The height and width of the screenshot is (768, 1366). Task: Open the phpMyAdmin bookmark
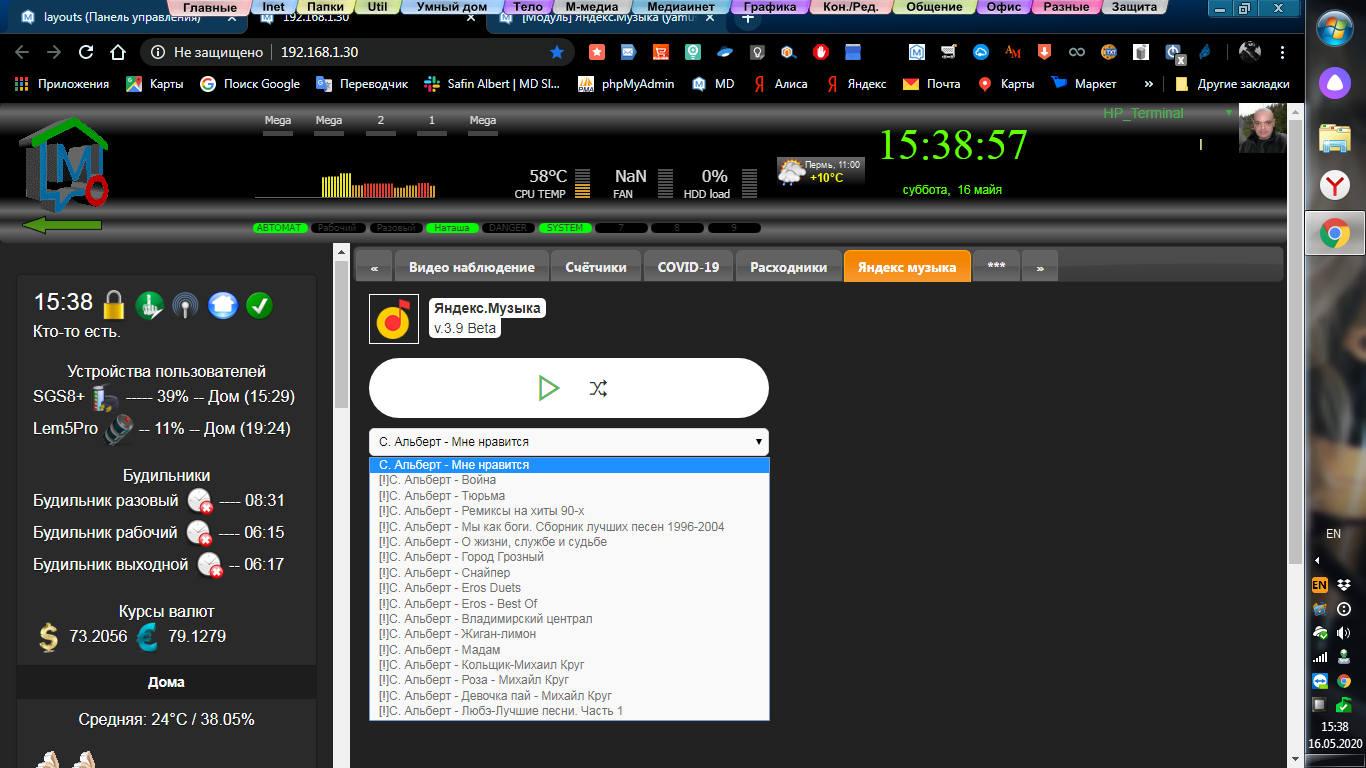click(626, 84)
